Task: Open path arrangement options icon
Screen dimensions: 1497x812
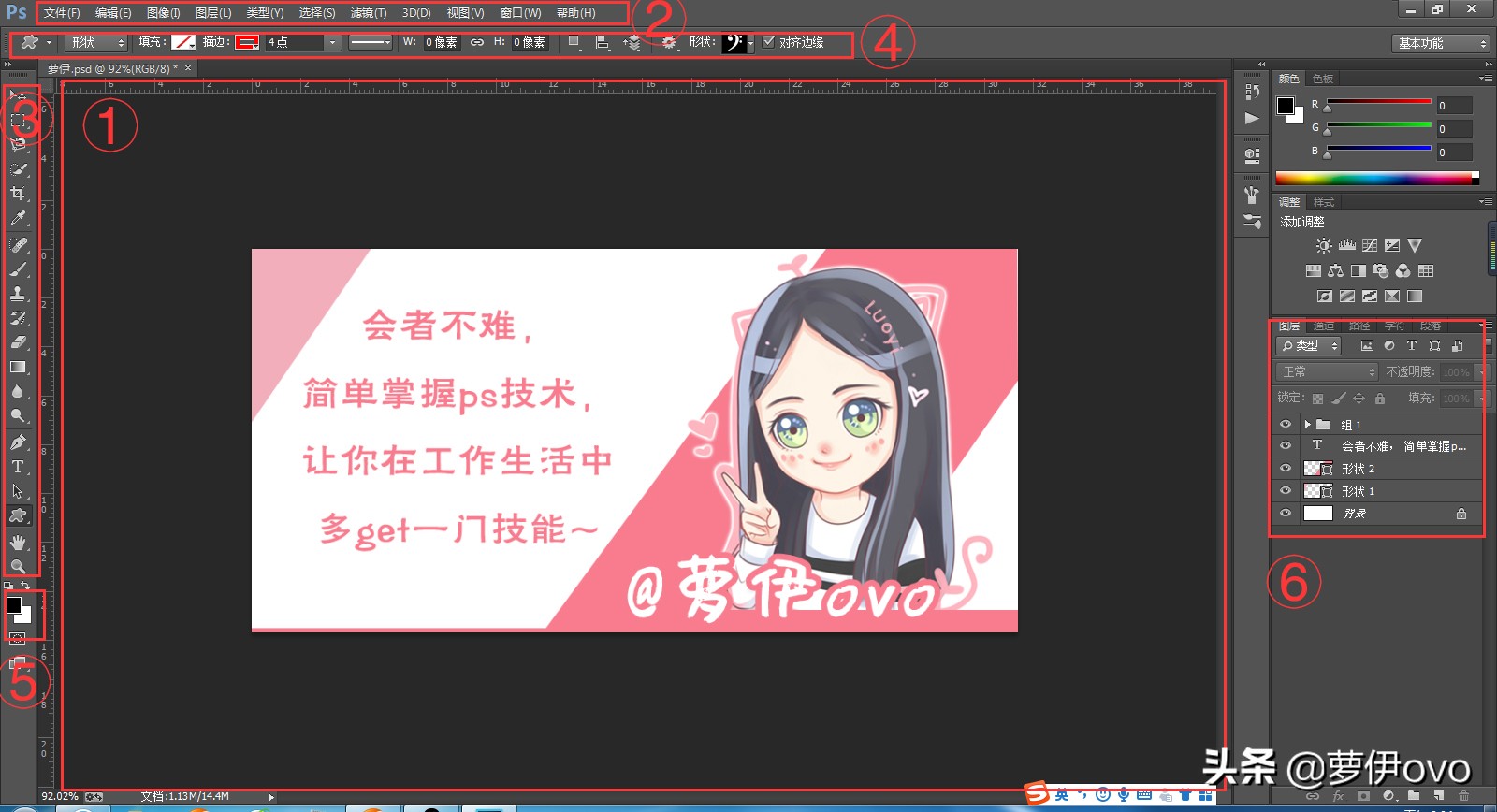Action: pyautogui.click(x=633, y=42)
